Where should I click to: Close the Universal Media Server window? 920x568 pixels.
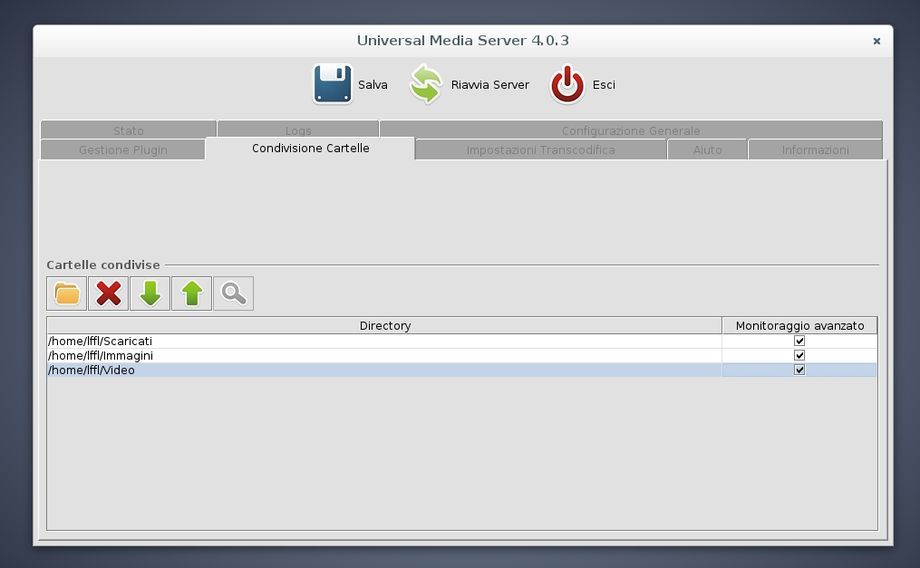(877, 41)
